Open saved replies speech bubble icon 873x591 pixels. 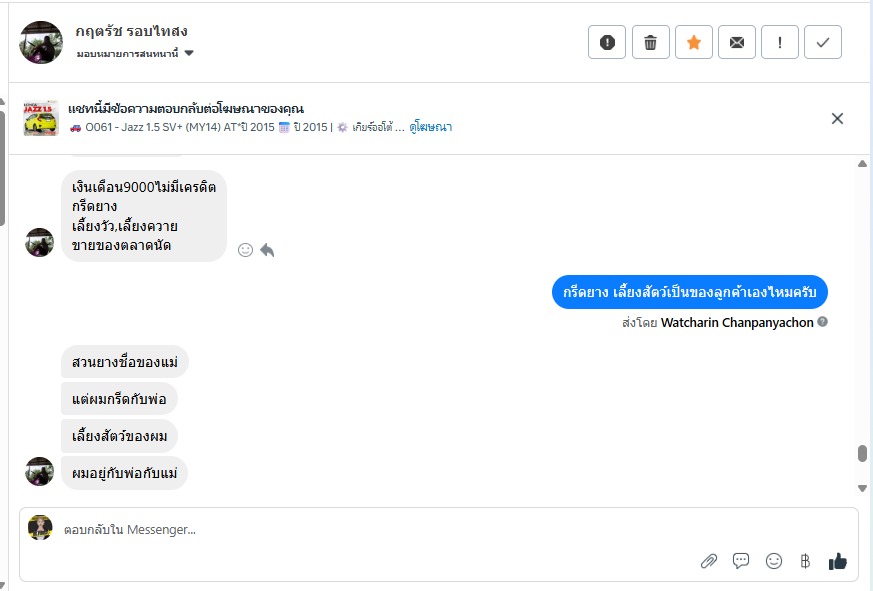[741, 561]
